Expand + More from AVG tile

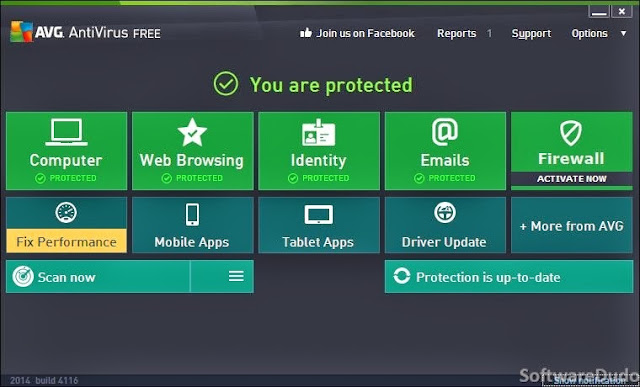click(571, 225)
